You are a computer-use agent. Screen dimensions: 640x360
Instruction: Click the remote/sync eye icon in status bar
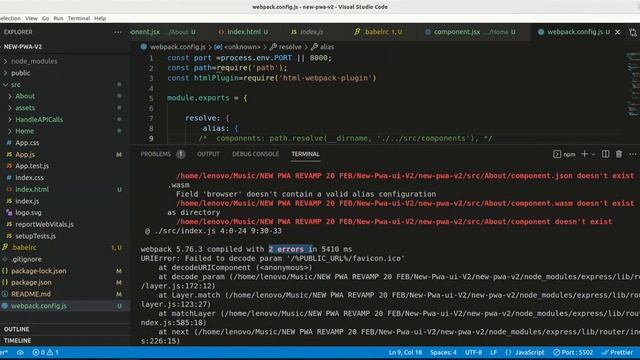(x=20, y=352)
